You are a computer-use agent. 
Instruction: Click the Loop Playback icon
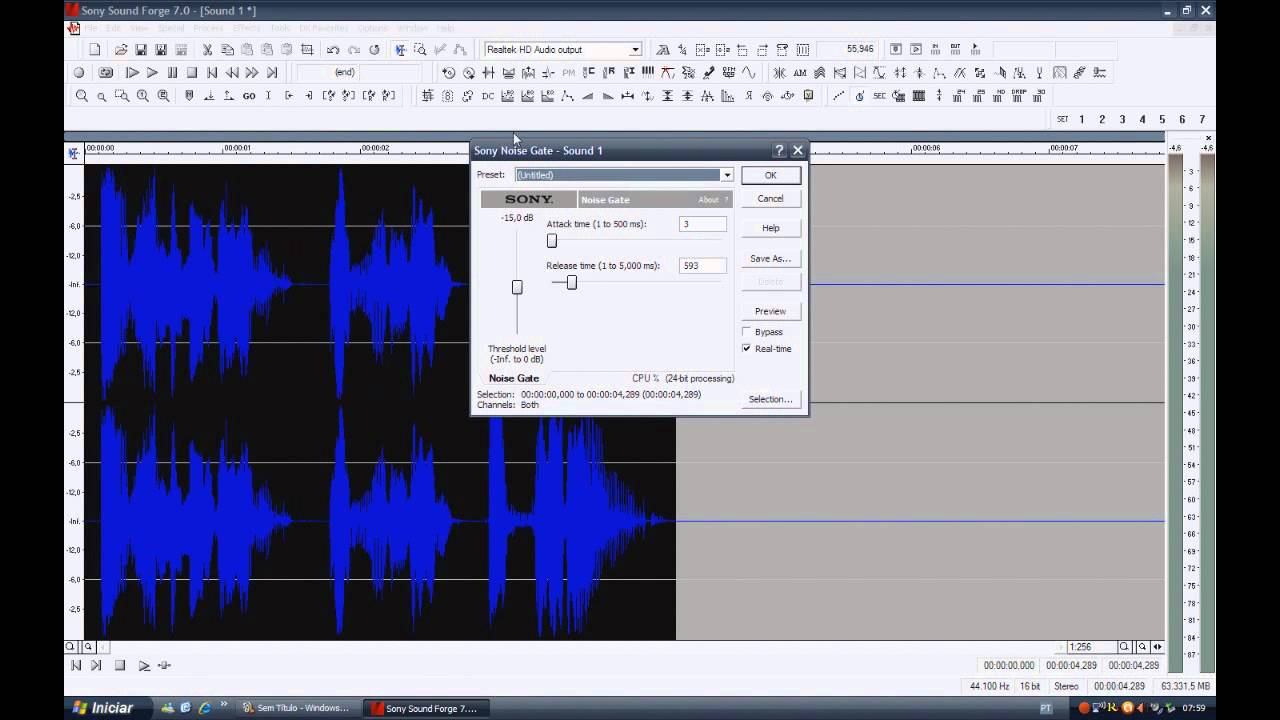(x=106, y=72)
